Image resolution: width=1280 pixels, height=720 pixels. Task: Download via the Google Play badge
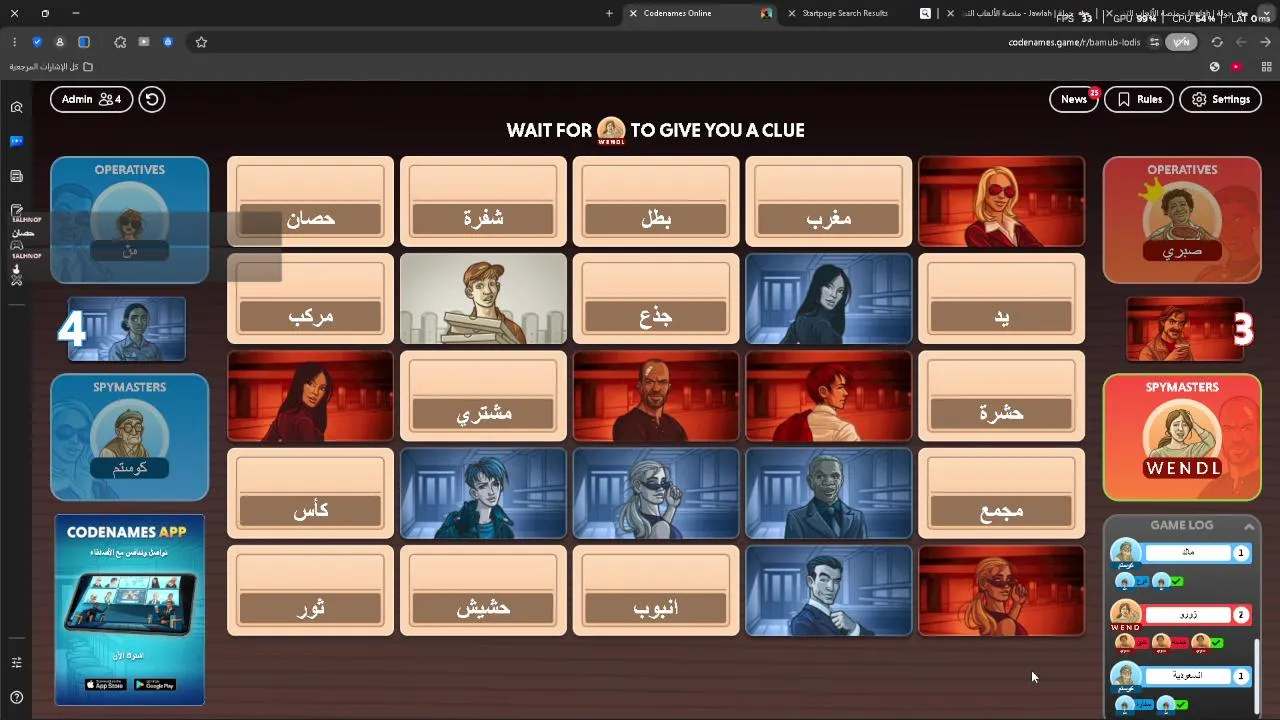[x=154, y=685]
